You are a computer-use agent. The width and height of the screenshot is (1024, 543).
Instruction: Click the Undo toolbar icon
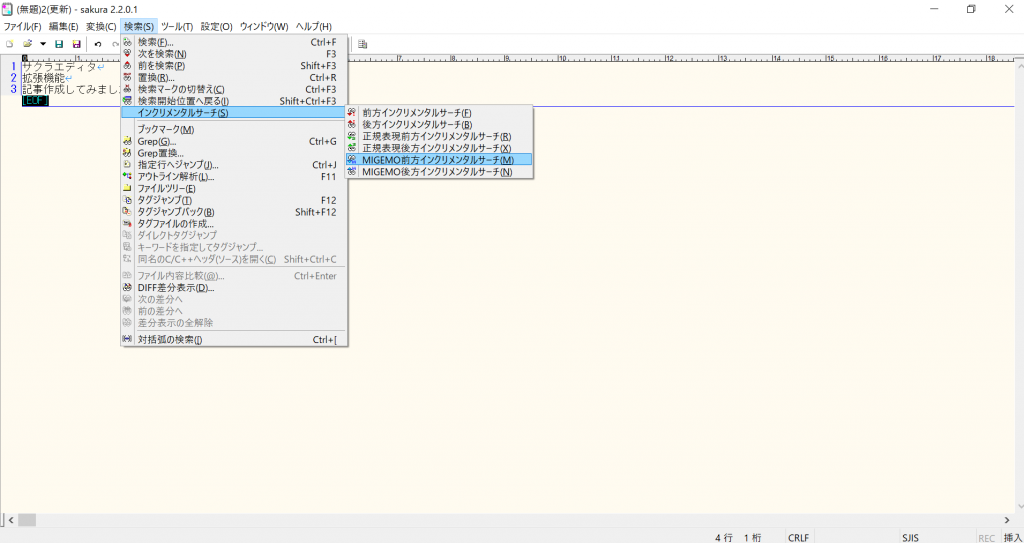(98, 44)
